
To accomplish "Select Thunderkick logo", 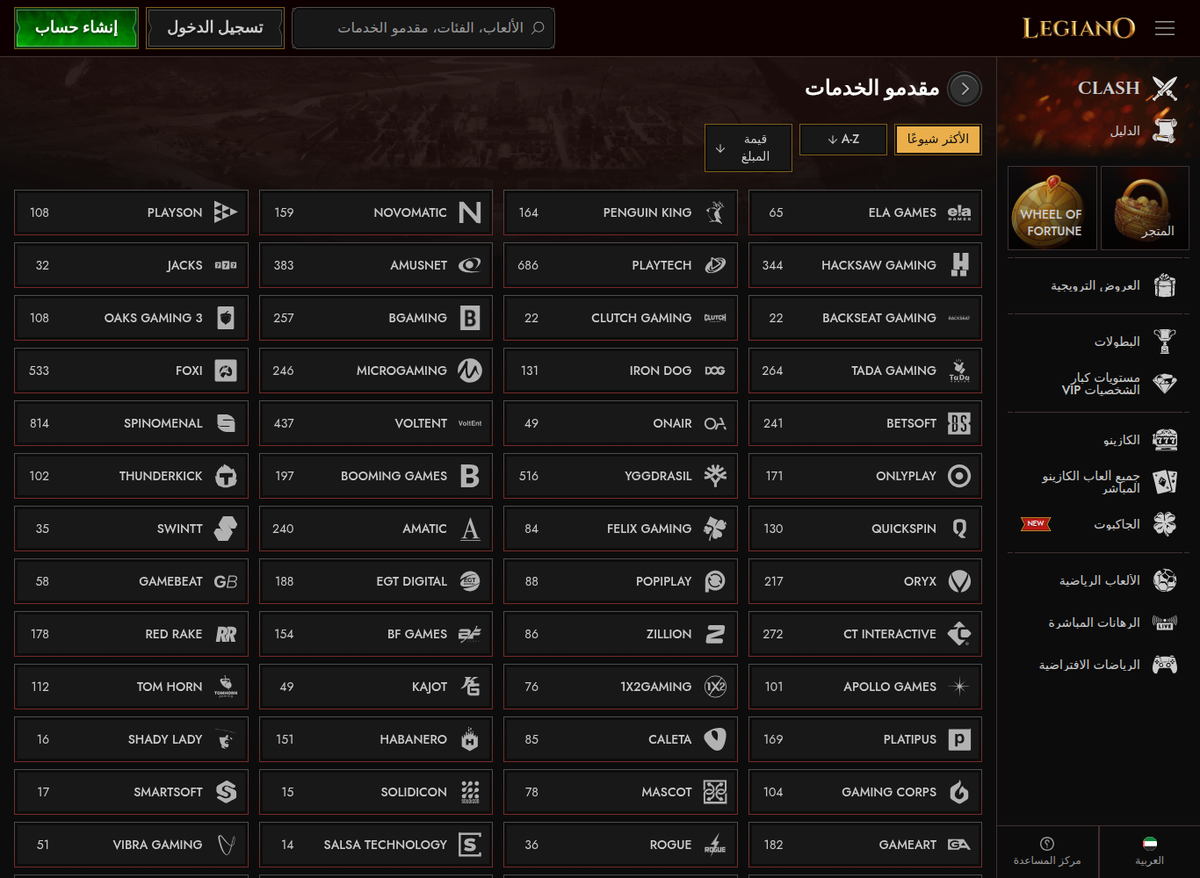I will pos(226,476).
